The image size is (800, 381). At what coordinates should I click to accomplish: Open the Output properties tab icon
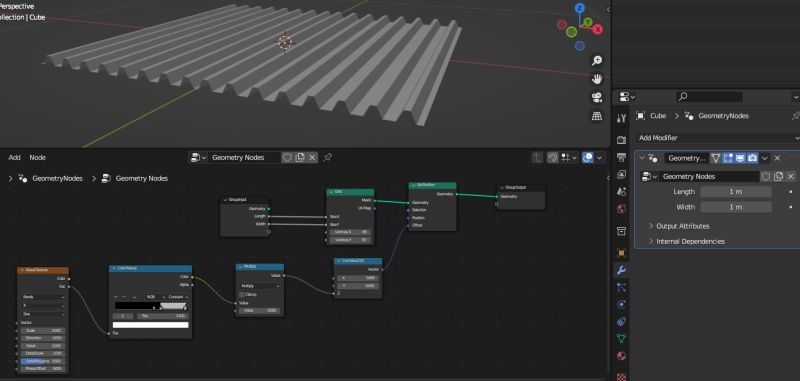(621, 157)
